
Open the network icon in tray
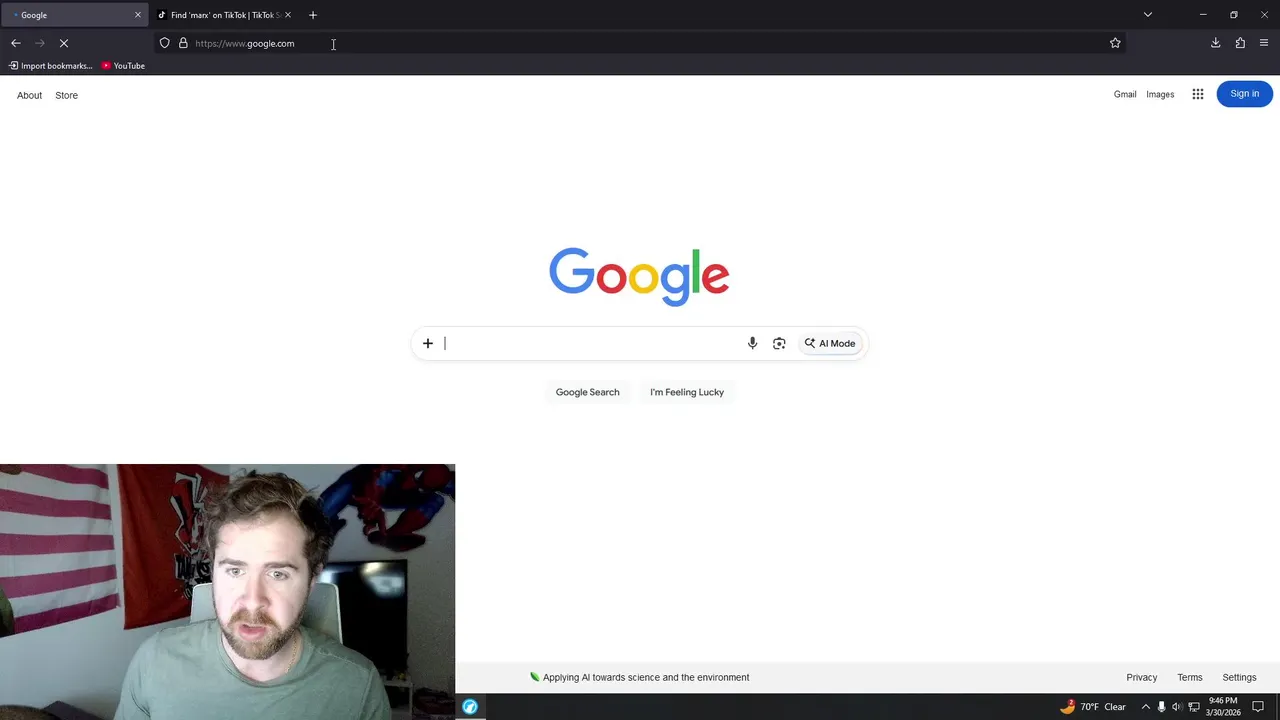[x=1193, y=707]
